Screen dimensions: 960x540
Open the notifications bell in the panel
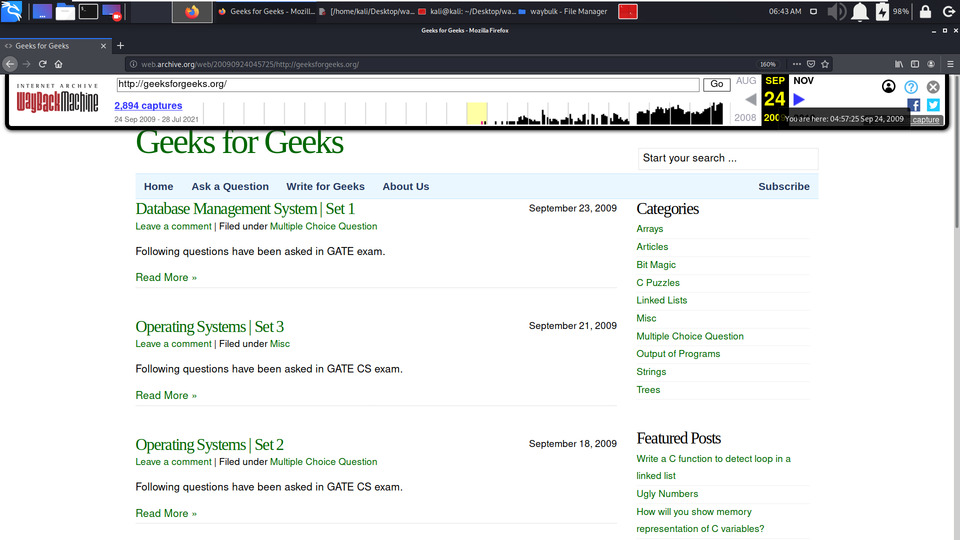click(x=860, y=12)
